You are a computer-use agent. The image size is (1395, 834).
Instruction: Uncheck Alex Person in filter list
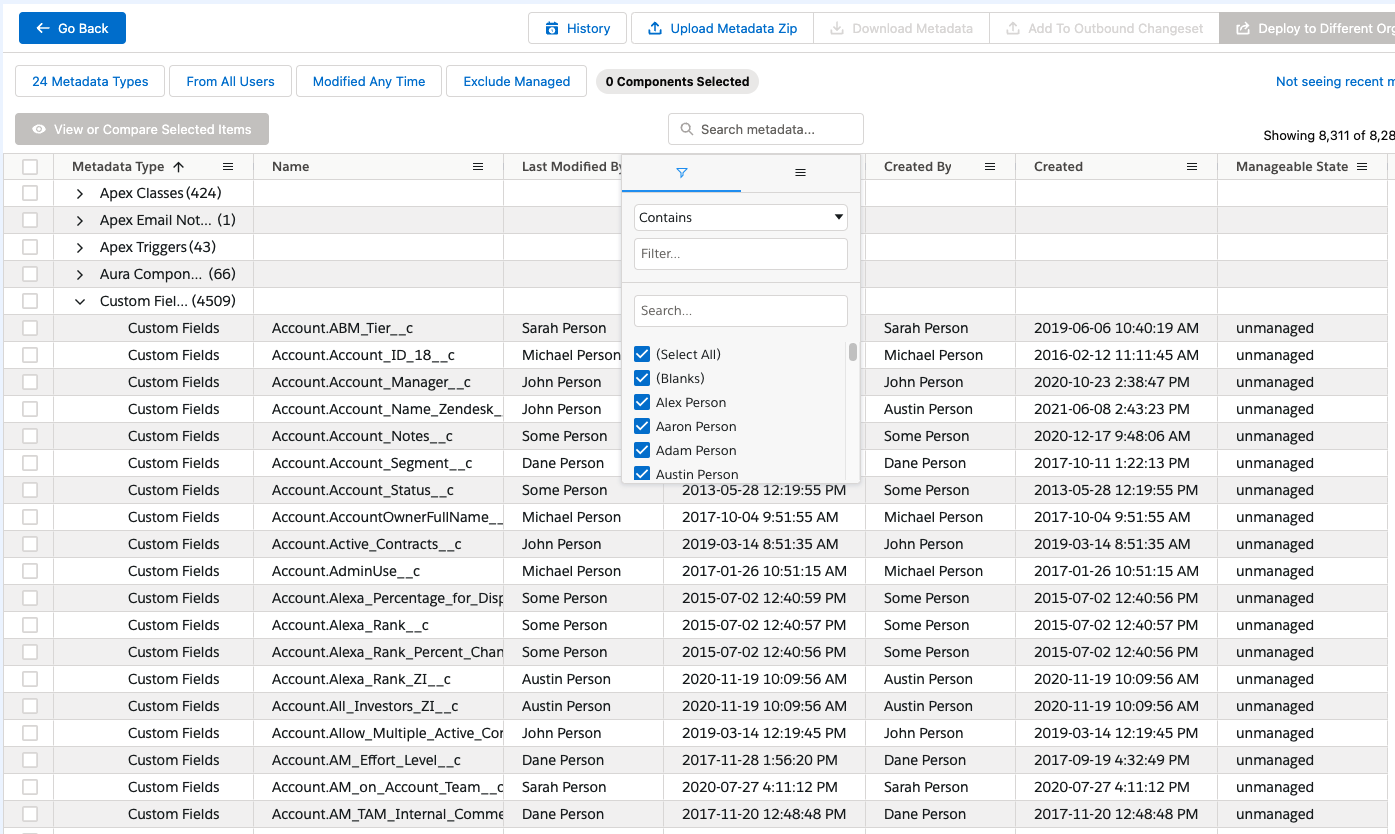(x=642, y=402)
